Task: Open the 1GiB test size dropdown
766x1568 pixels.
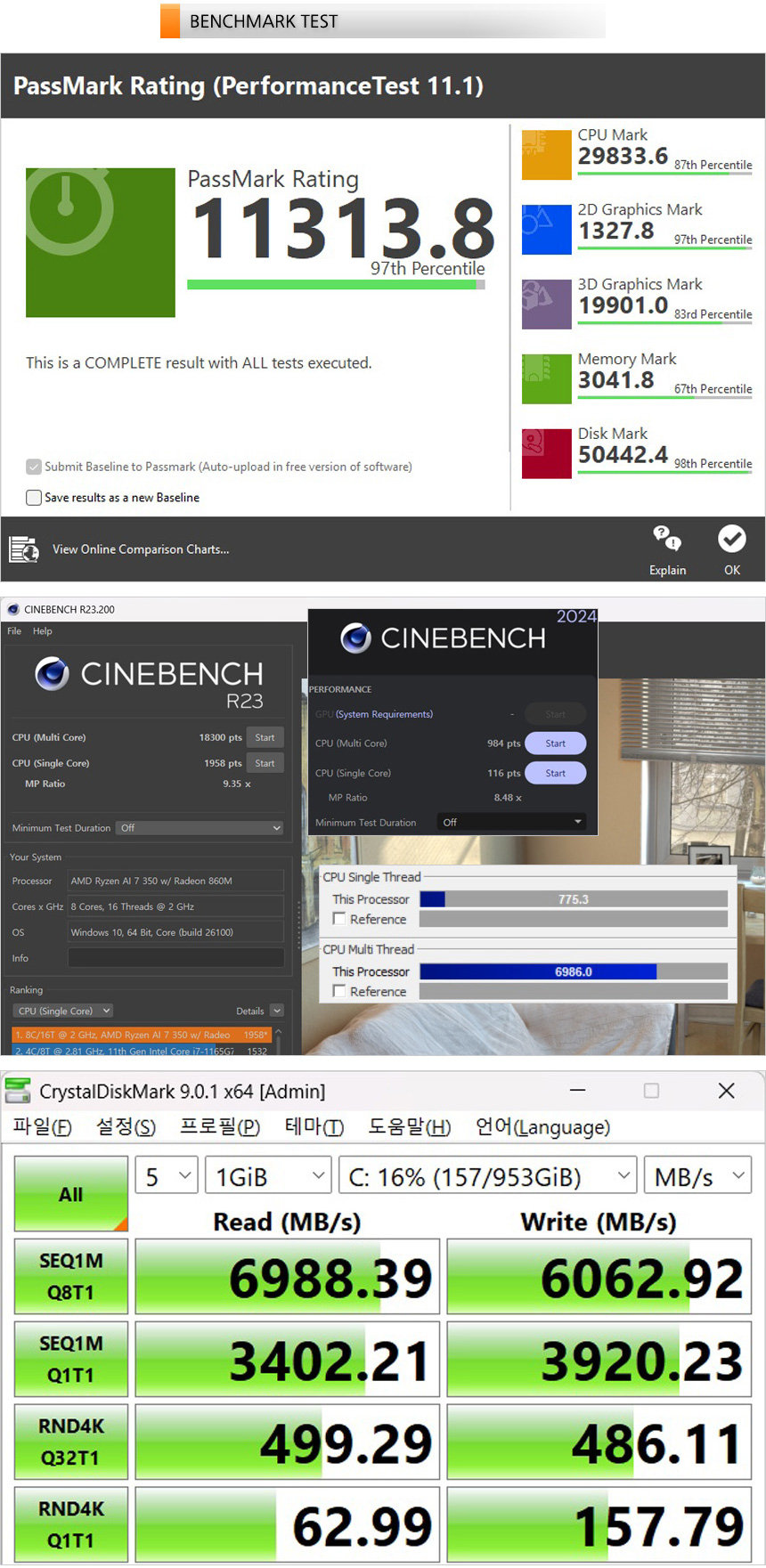Action: coord(268,1176)
